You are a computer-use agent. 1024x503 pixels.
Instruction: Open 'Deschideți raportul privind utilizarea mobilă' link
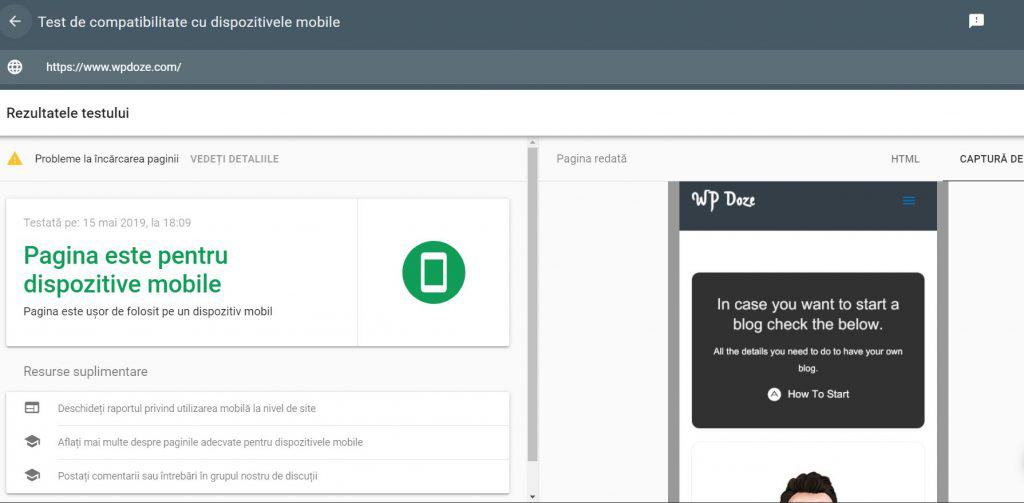[x=187, y=408]
